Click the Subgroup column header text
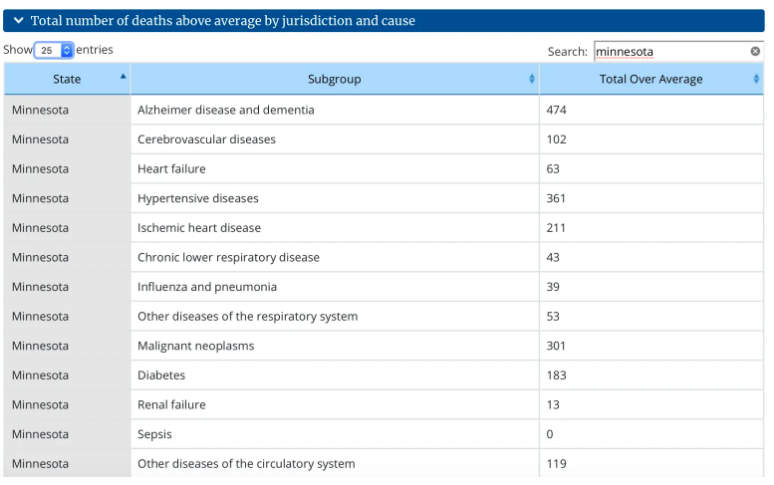 point(334,79)
